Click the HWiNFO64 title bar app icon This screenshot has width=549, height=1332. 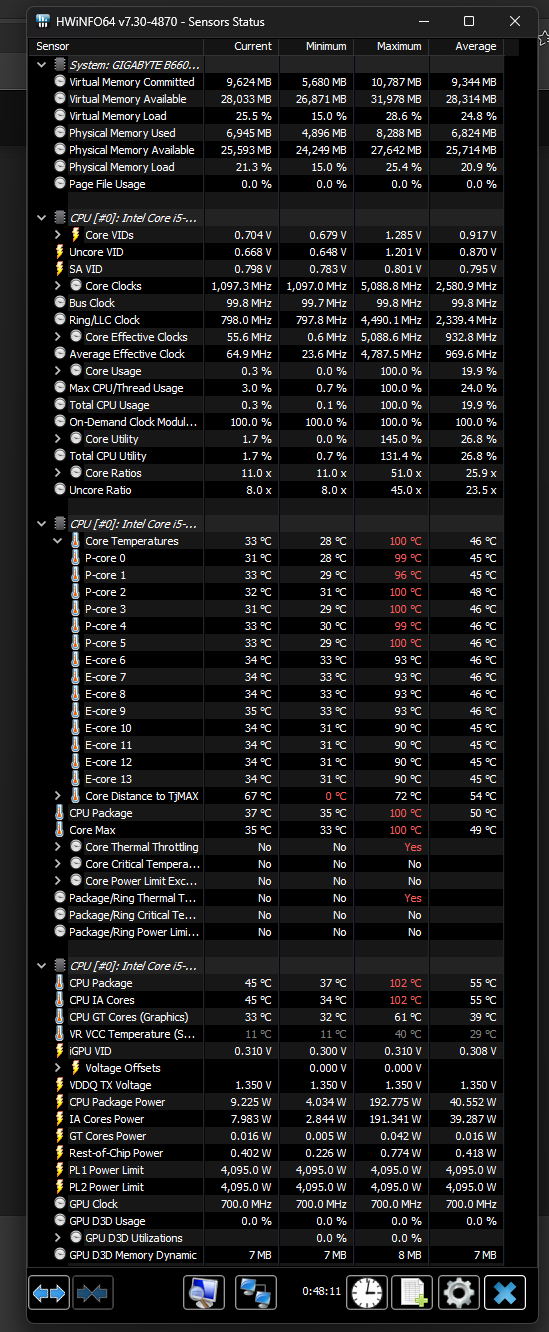click(x=43, y=21)
